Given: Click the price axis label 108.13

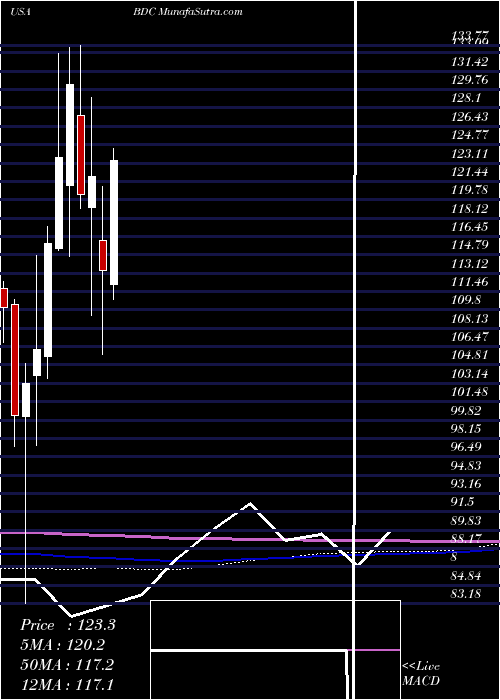Looking at the screenshot, I should (469, 318).
